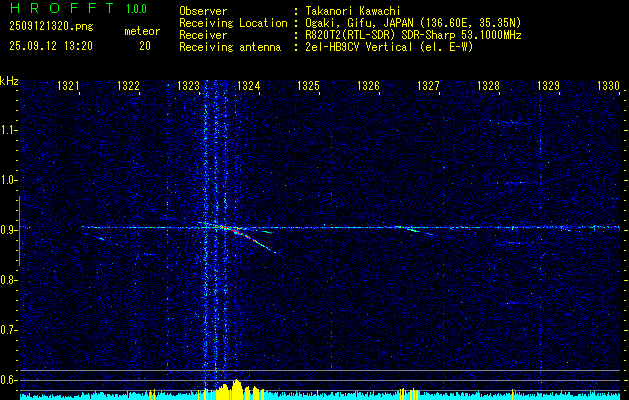
Task: Click receiver R820T2(RTL-SDR) SDR-Sharp 53.1000MHz
Action: [x=413, y=35]
